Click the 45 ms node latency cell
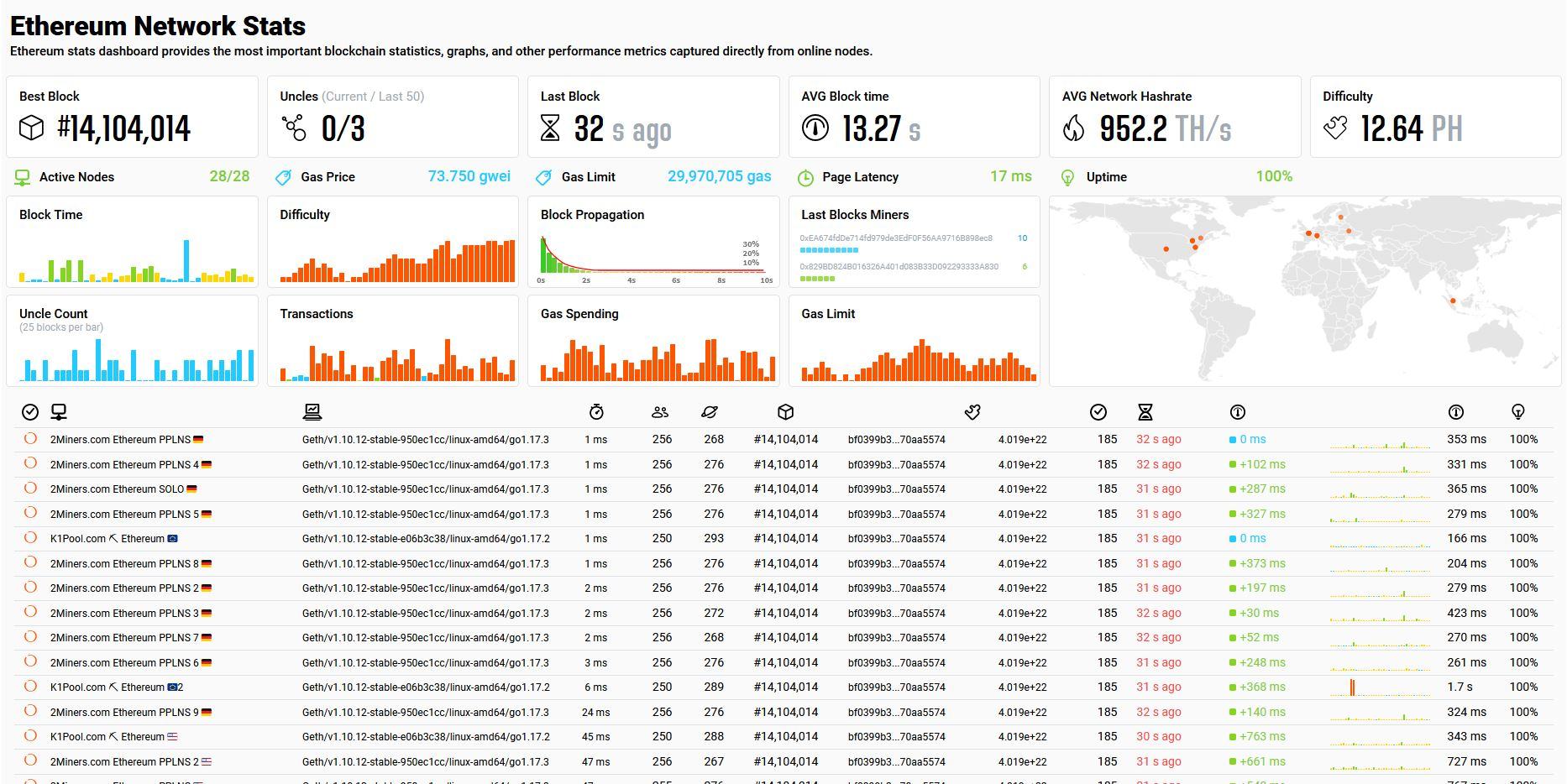The height and width of the screenshot is (784, 1567). pyautogui.click(x=595, y=736)
